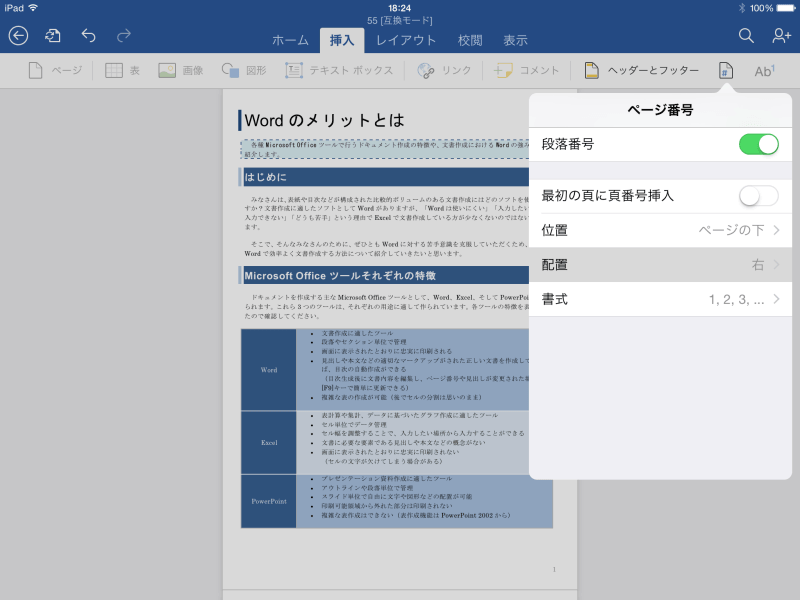Tap the Wi-Fi status icon

[34, 8]
